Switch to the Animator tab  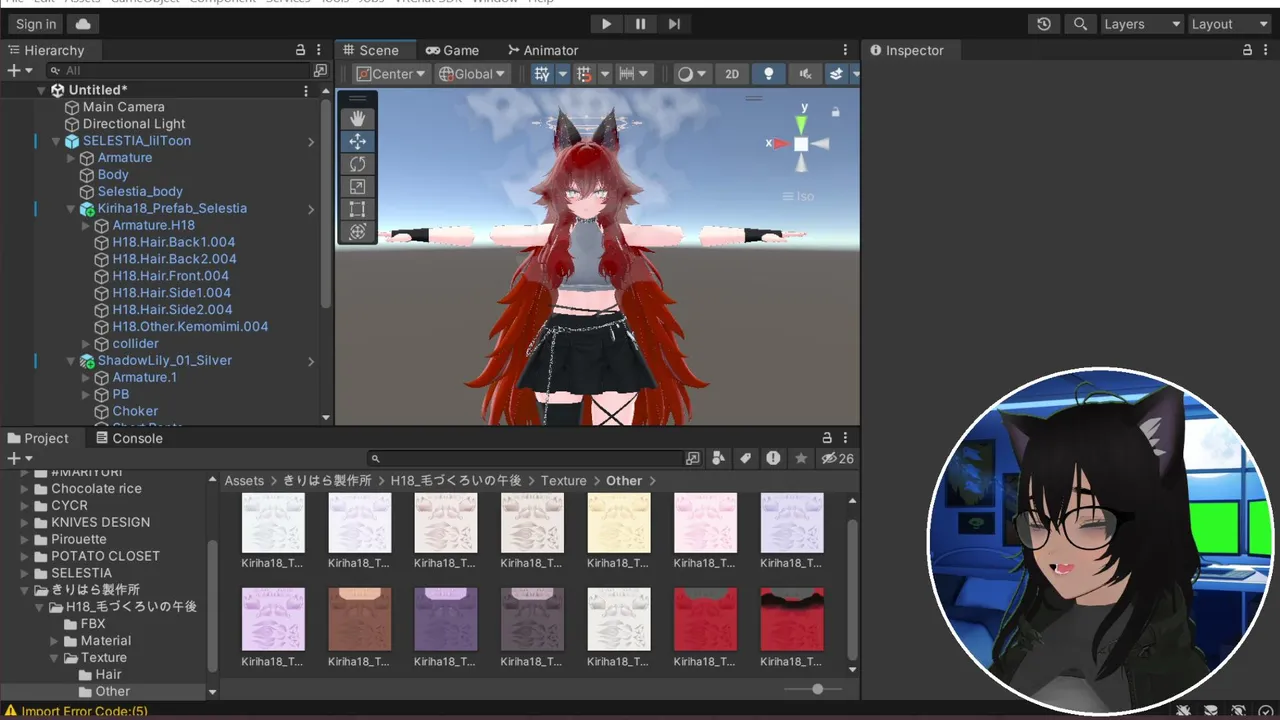[x=543, y=50]
